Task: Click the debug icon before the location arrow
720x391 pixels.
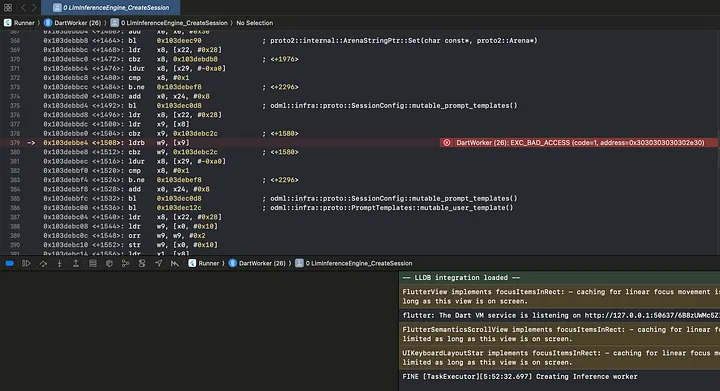Action: point(142,263)
